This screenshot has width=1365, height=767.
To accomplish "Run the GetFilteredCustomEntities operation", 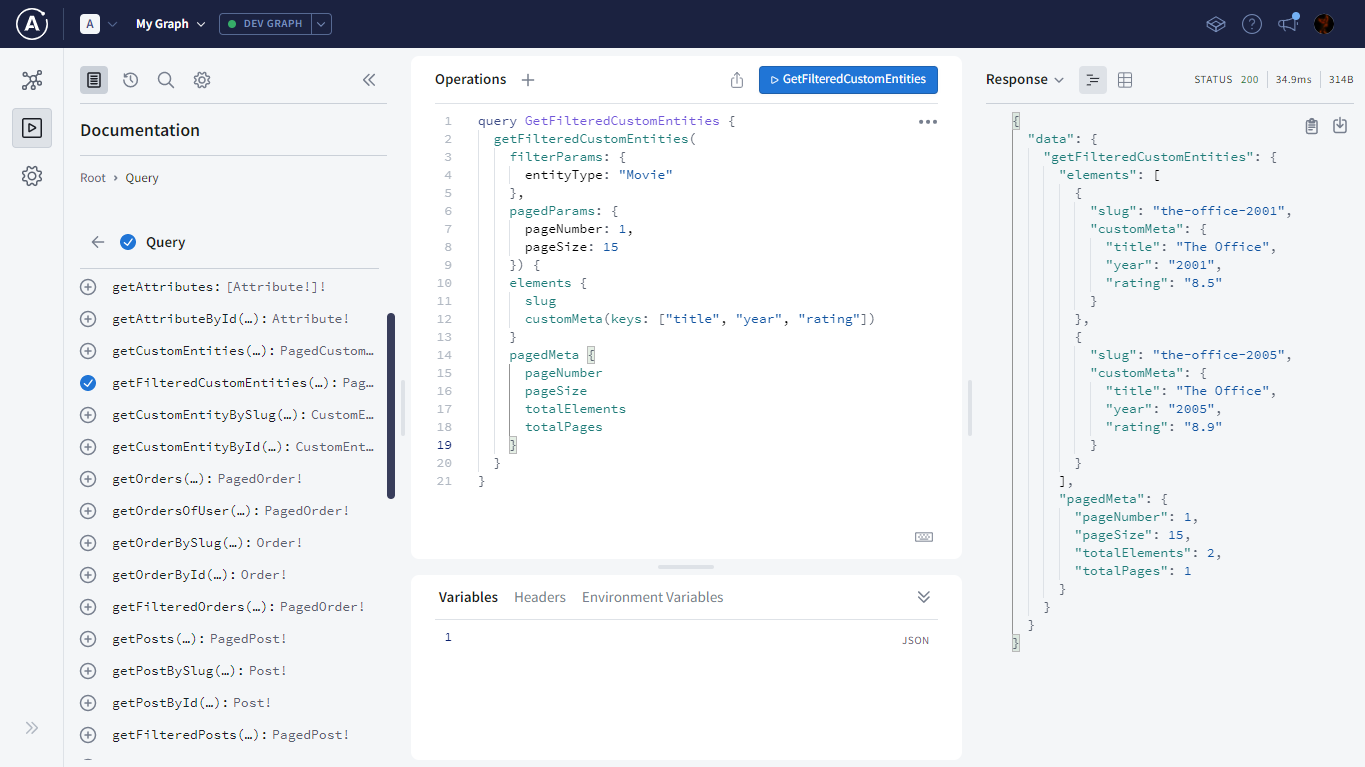I will (x=848, y=80).
